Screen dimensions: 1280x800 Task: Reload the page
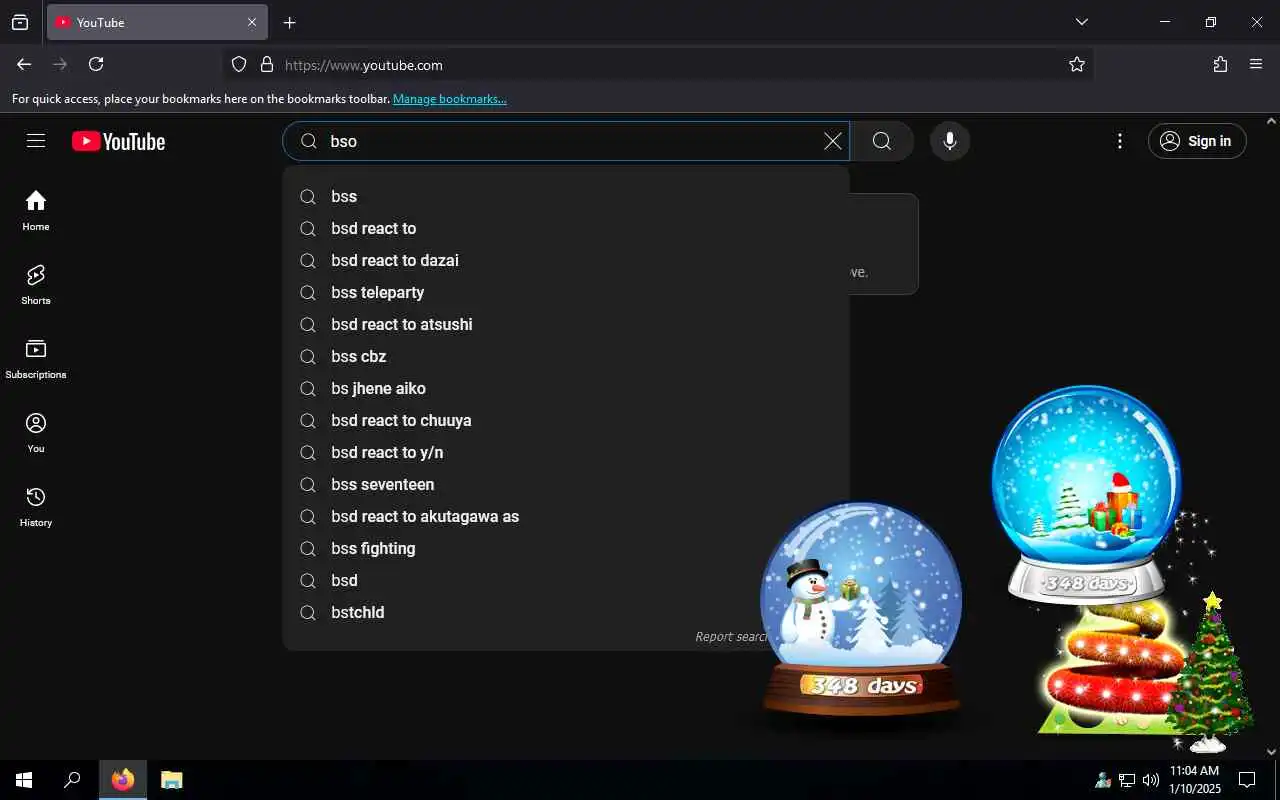coord(96,64)
